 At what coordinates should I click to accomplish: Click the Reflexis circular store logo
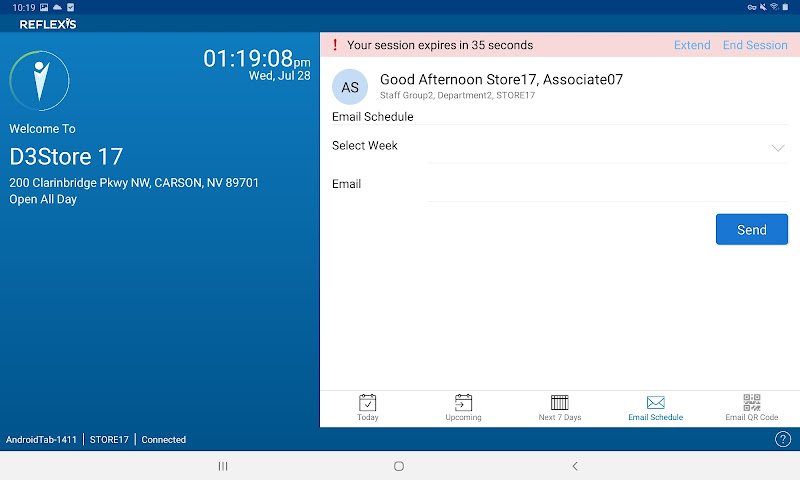pos(39,80)
